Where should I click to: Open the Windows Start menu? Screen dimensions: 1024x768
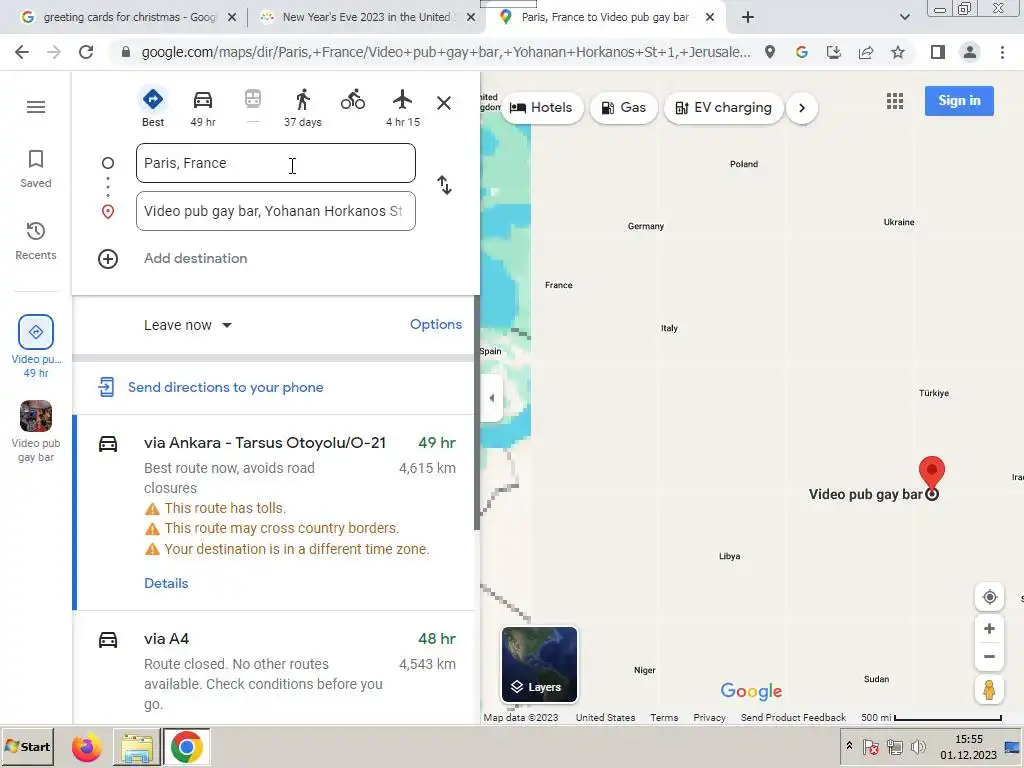[x=27, y=746]
